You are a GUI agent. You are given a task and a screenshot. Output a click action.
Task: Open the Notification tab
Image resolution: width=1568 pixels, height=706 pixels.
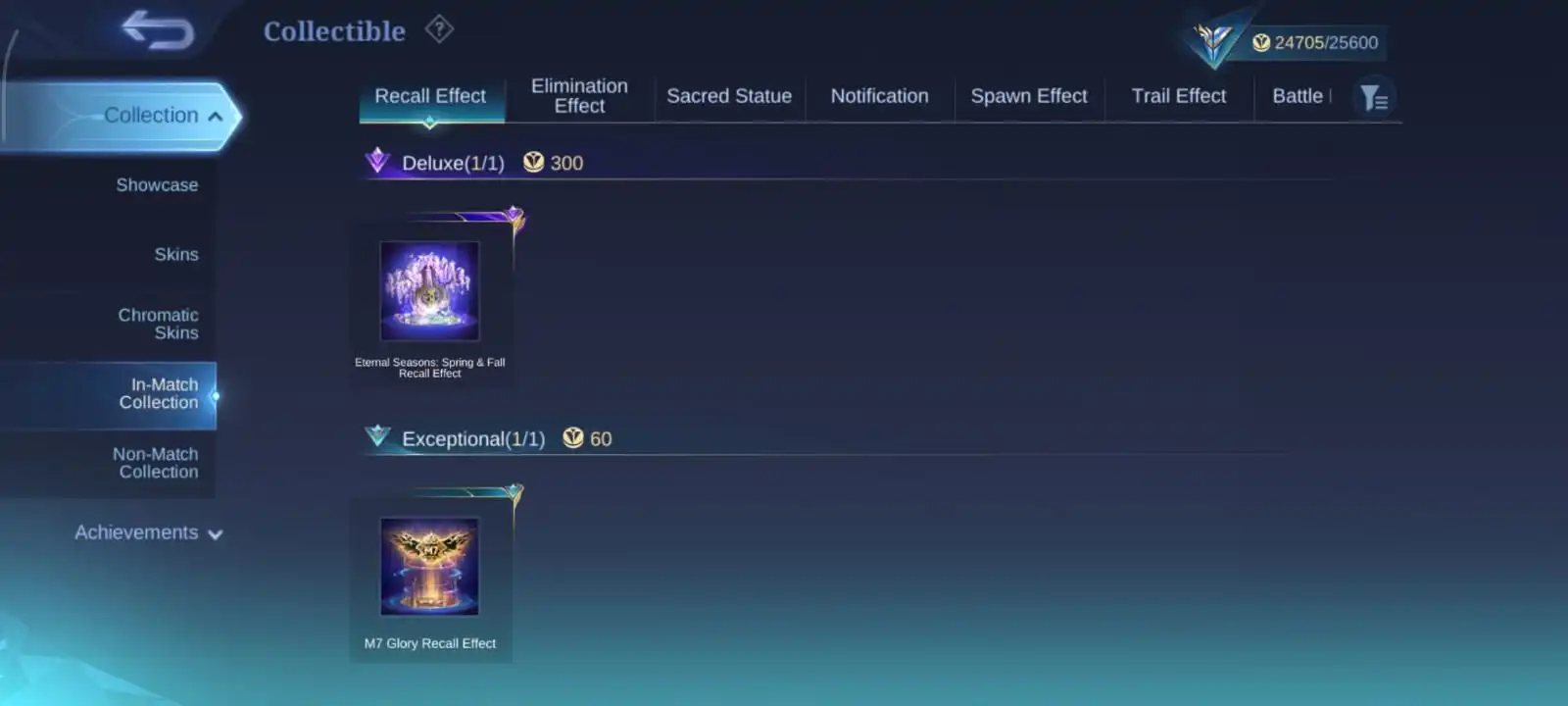click(x=879, y=96)
